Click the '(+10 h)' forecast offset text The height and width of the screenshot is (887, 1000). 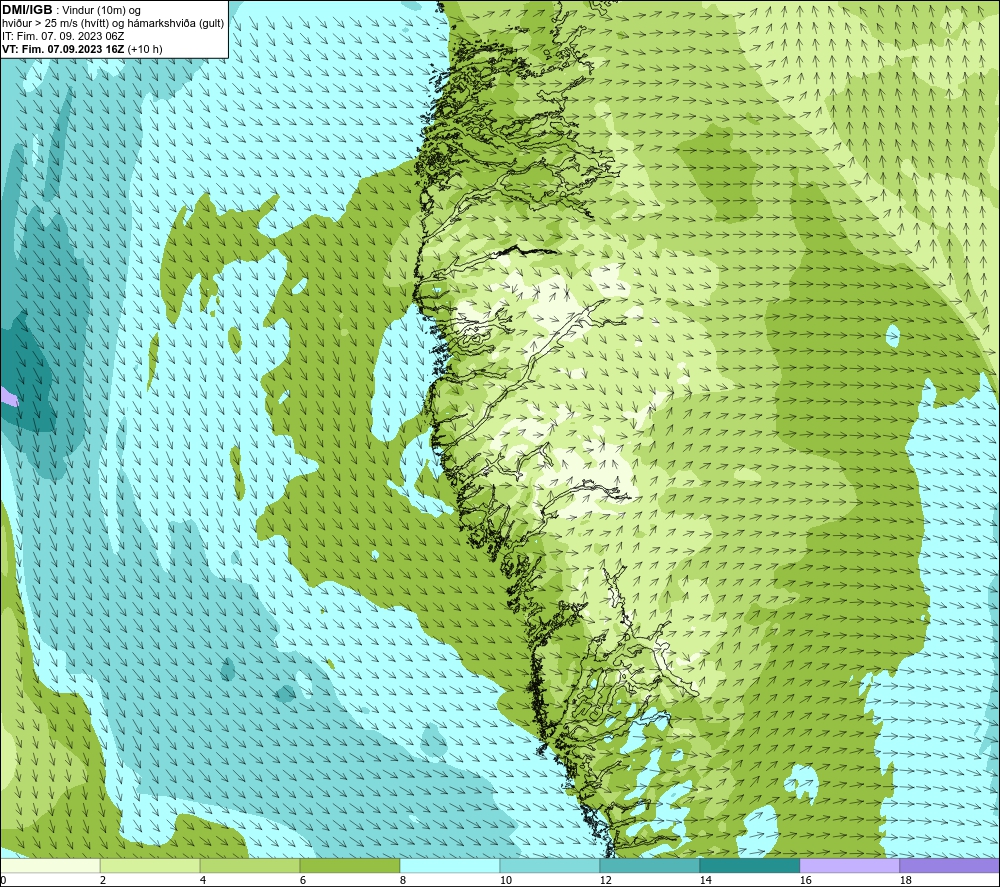145,49
